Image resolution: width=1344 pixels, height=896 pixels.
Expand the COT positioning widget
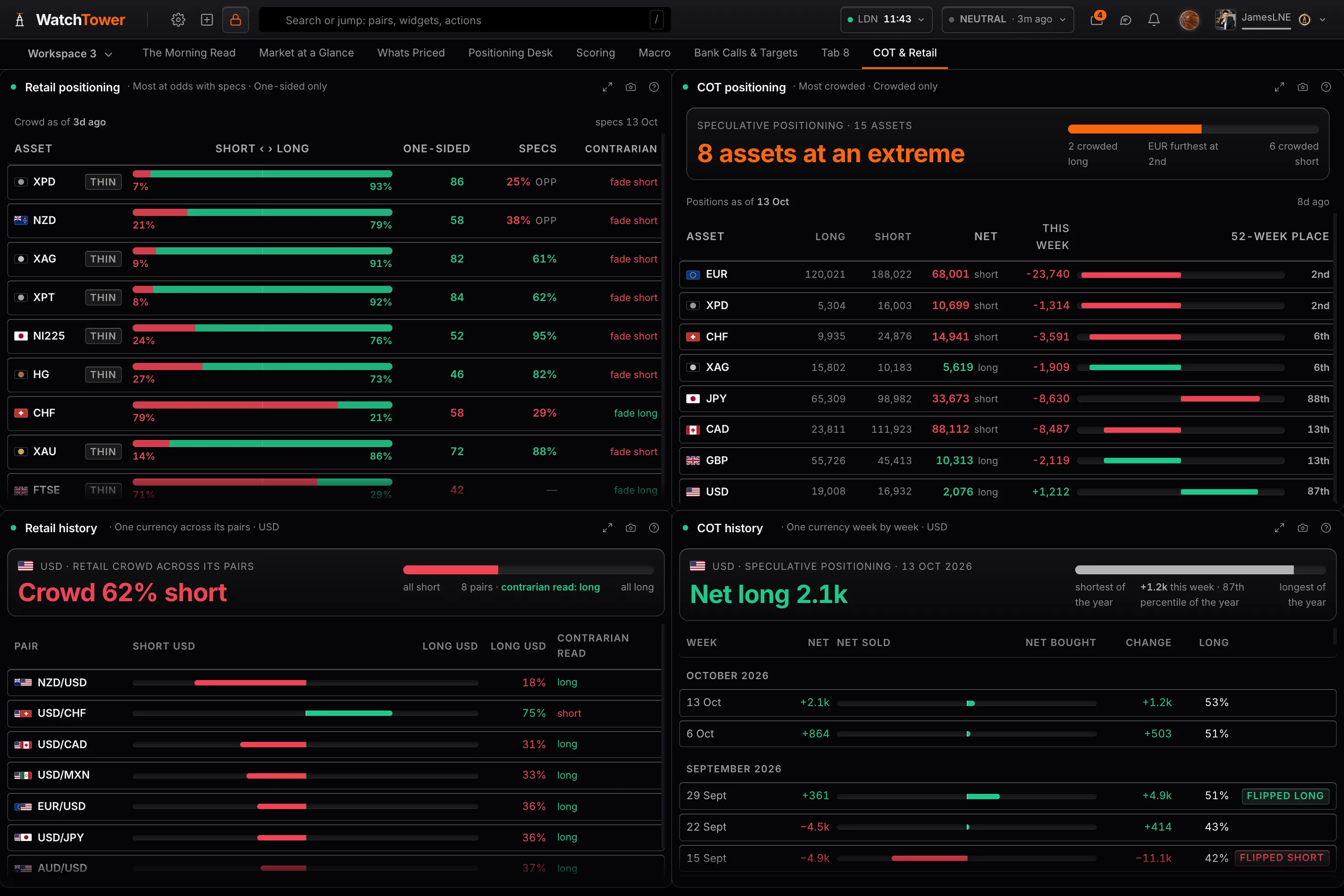(x=1279, y=87)
